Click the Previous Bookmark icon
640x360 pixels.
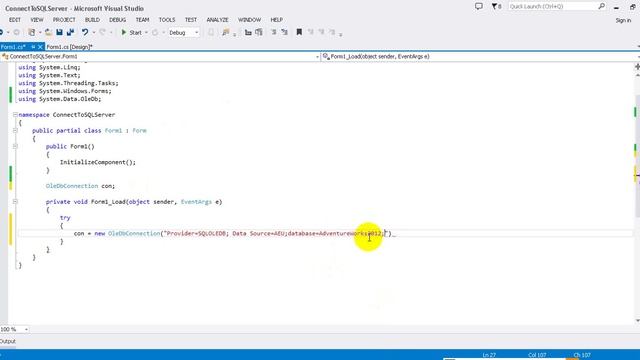(x=310, y=32)
